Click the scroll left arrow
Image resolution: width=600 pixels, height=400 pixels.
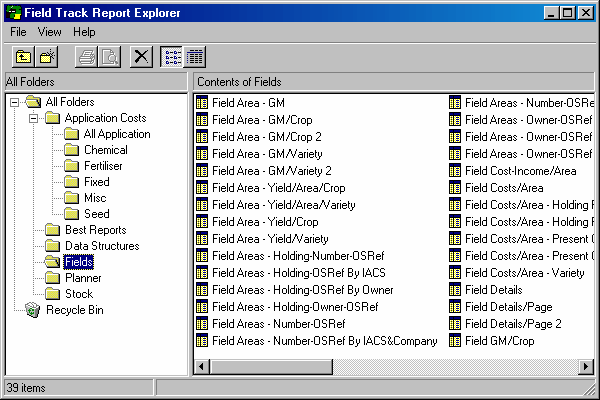201,367
